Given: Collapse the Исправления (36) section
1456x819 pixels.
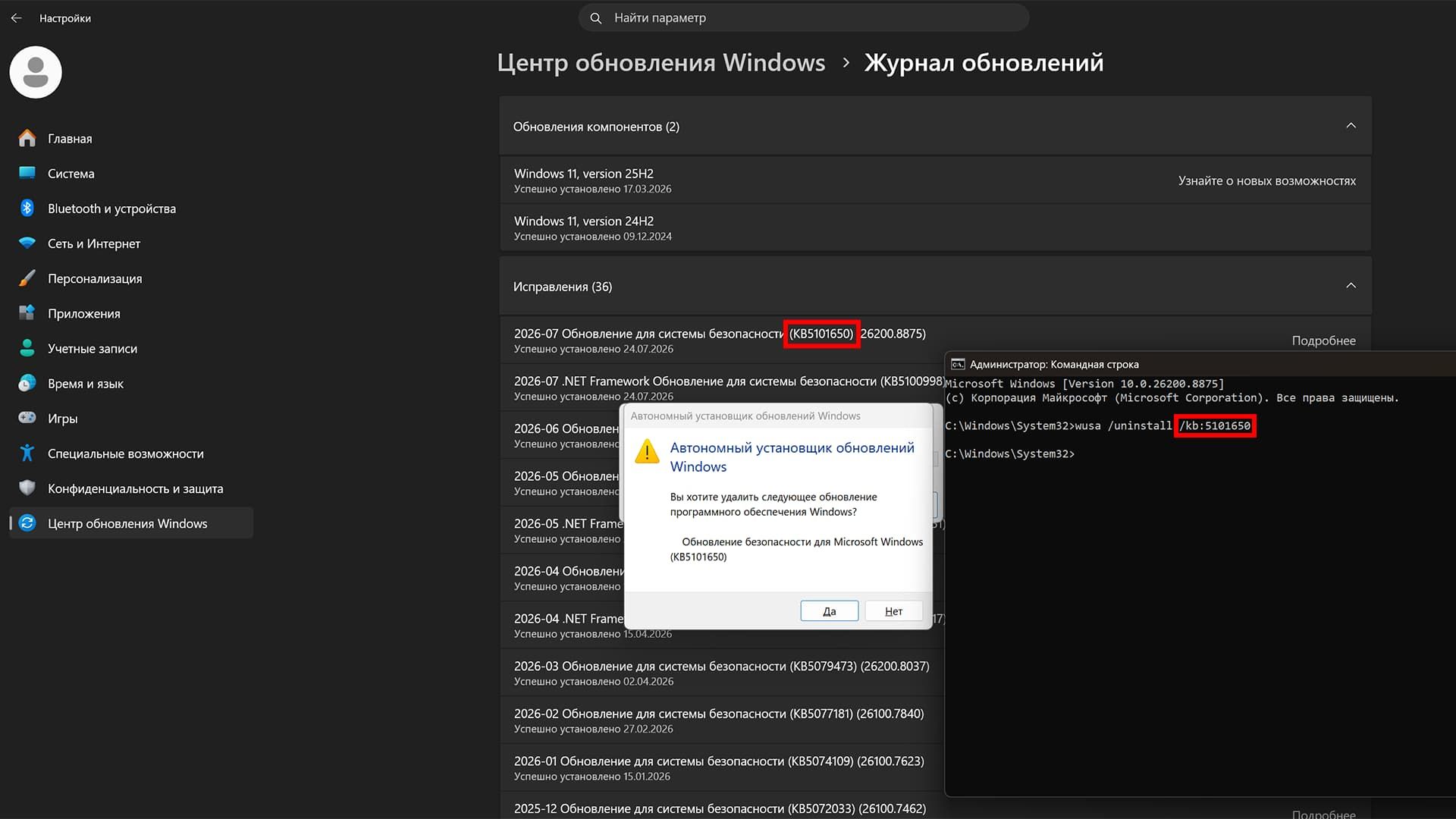Looking at the screenshot, I should tap(1351, 286).
